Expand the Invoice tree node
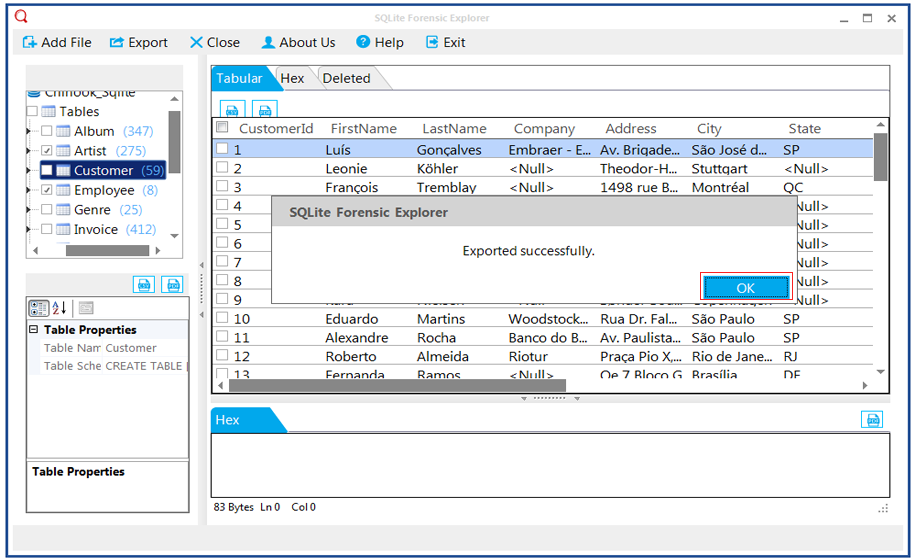The height and width of the screenshot is (560, 916). pos(29,229)
